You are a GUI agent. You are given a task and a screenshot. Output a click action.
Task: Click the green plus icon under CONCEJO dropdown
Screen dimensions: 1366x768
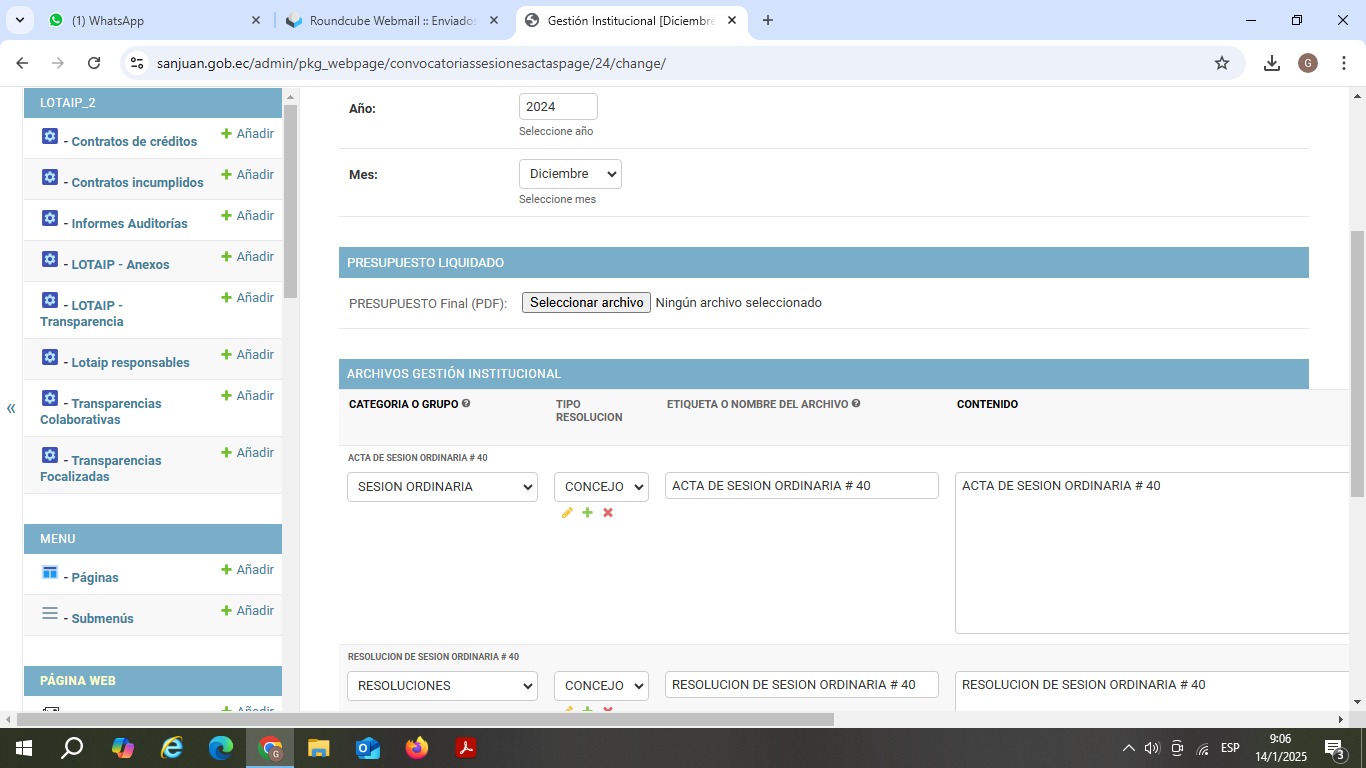click(587, 513)
